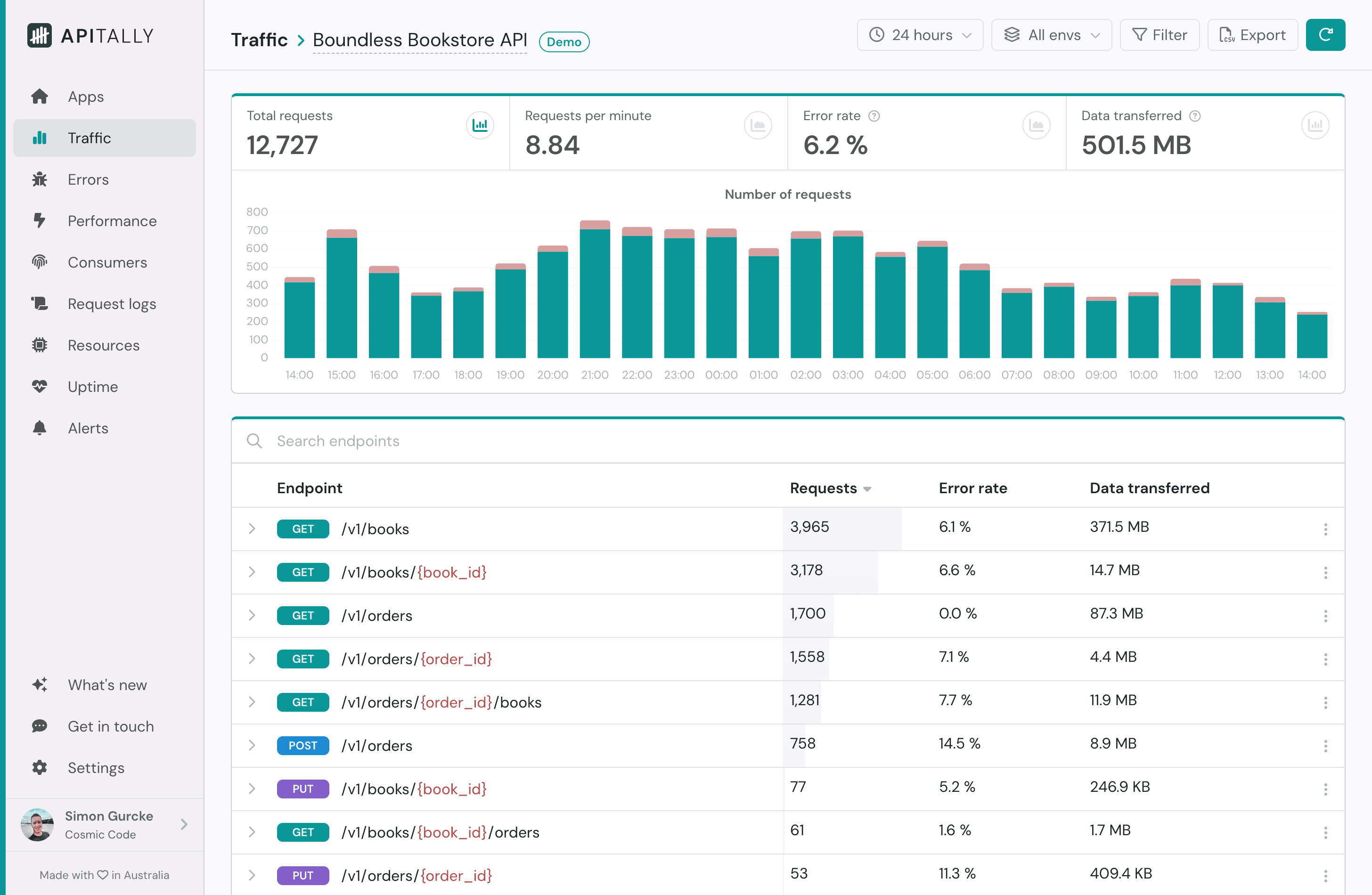1372x895 pixels.
Task: Open Consumers from the sidebar
Action: [x=107, y=262]
